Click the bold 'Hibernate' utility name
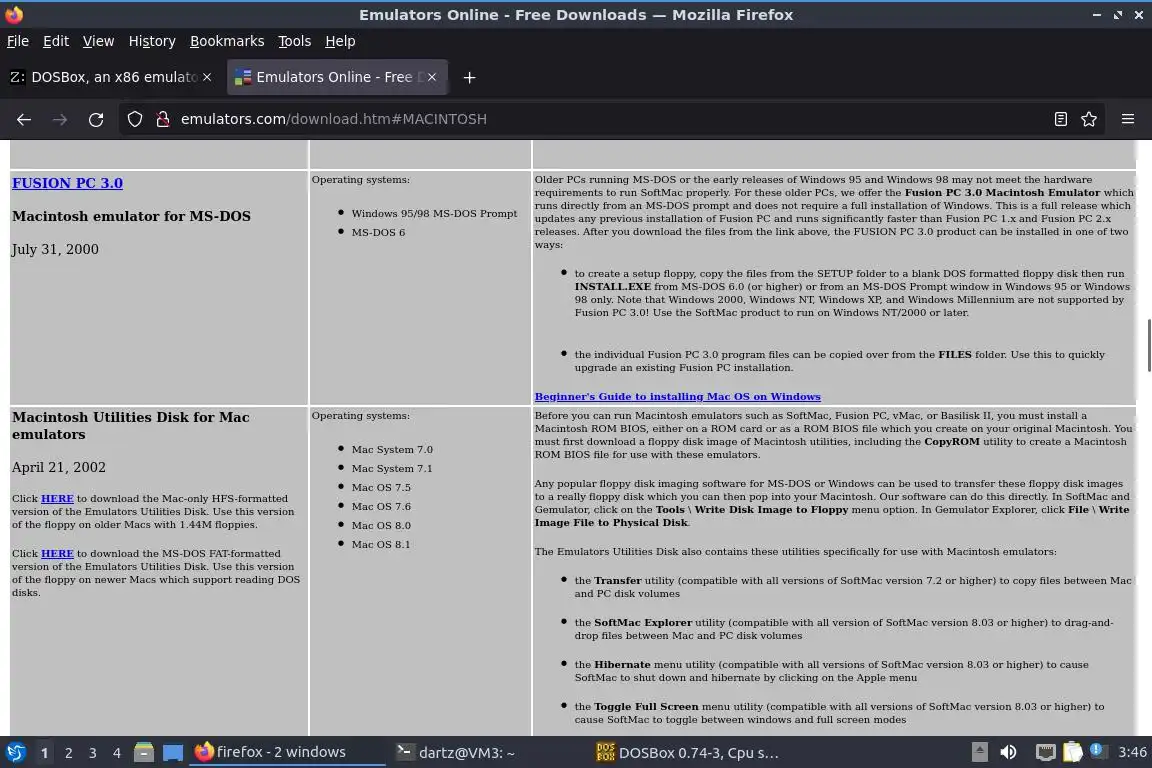Image resolution: width=1152 pixels, height=768 pixels. [622, 664]
